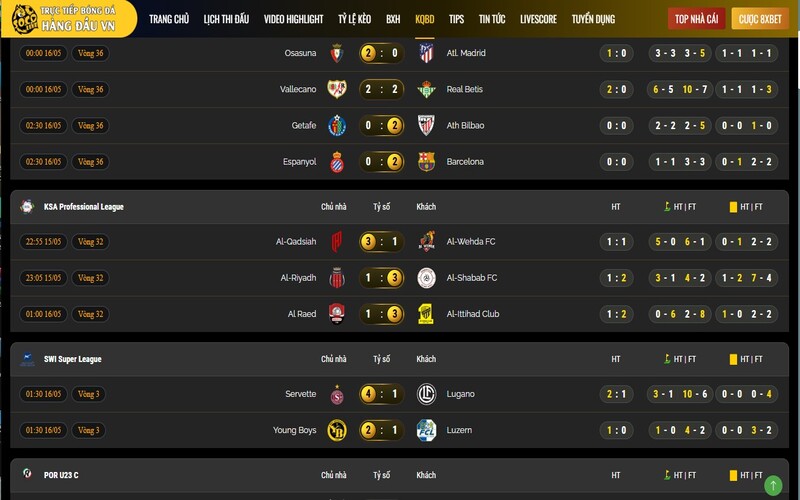Viewport: 800px width, 500px height.
Task: Click the scroll-to-top green arrow button
Action: (x=772, y=485)
